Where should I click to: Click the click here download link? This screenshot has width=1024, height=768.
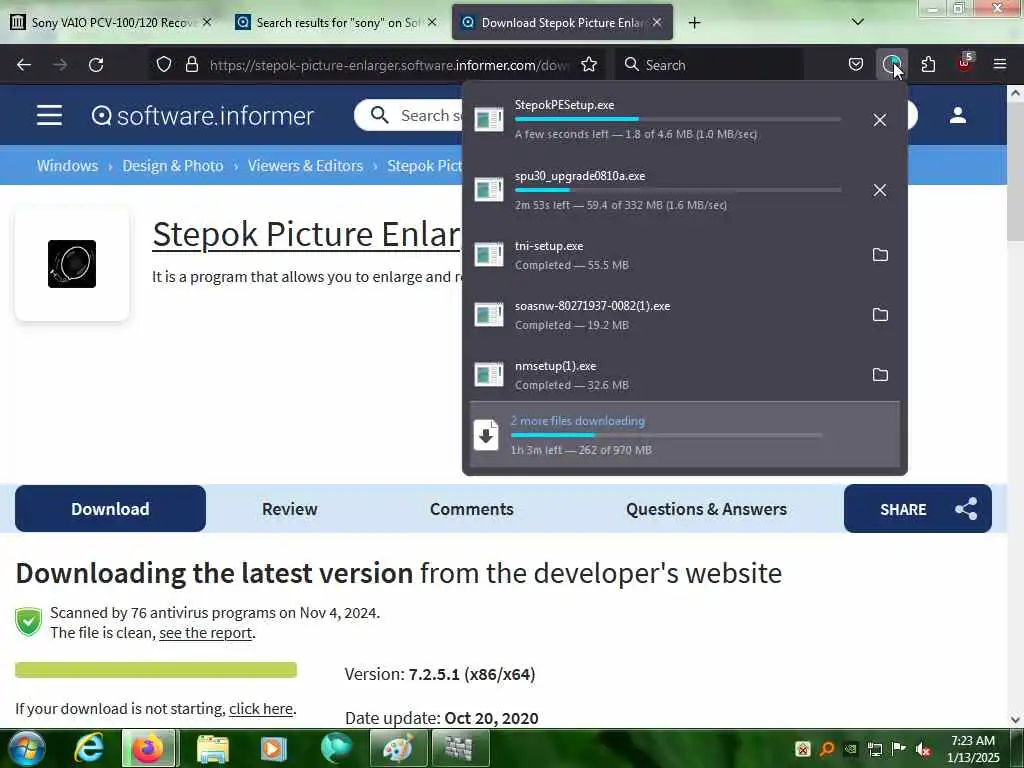coord(261,709)
